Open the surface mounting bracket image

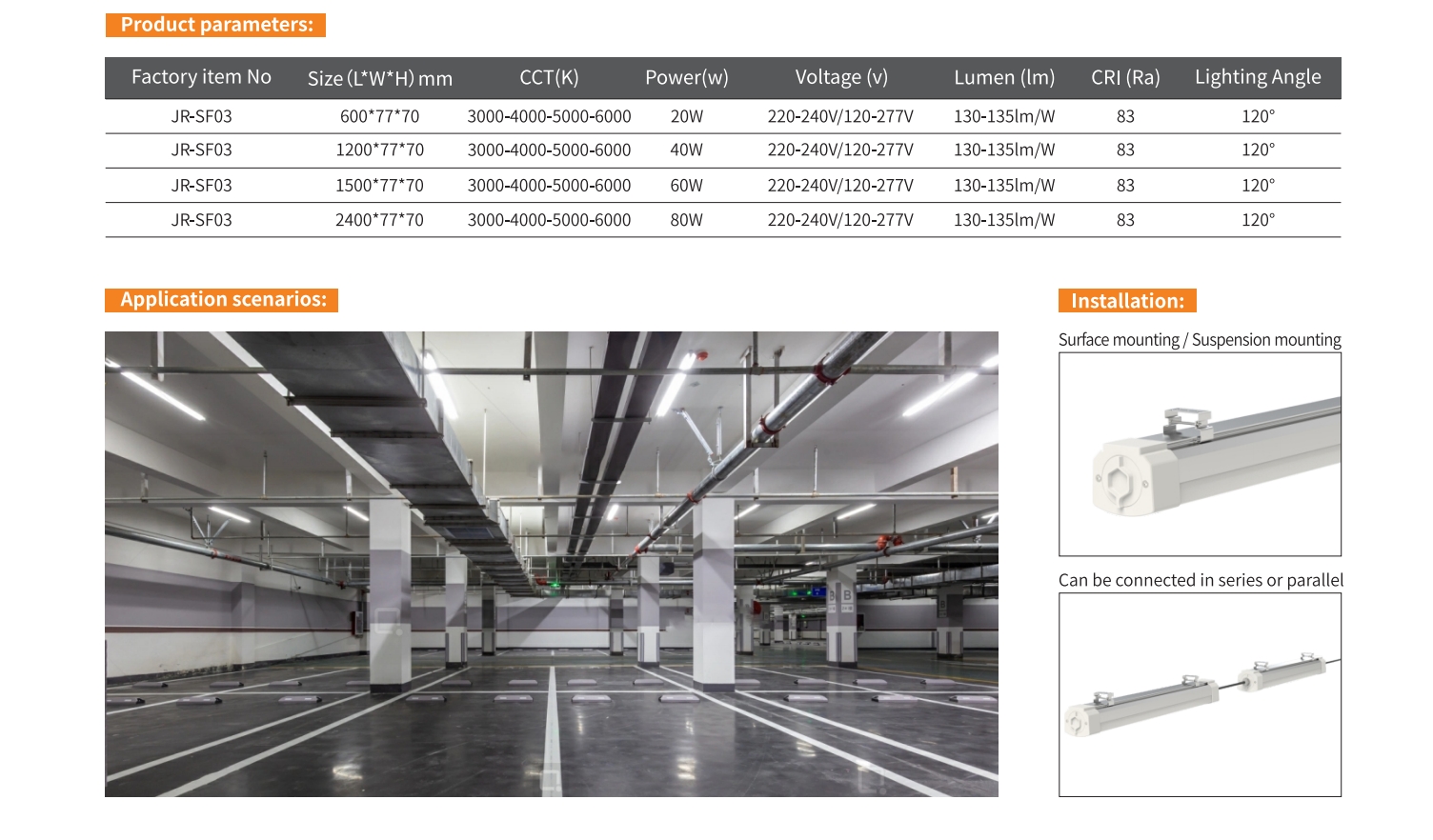(x=1200, y=454)
